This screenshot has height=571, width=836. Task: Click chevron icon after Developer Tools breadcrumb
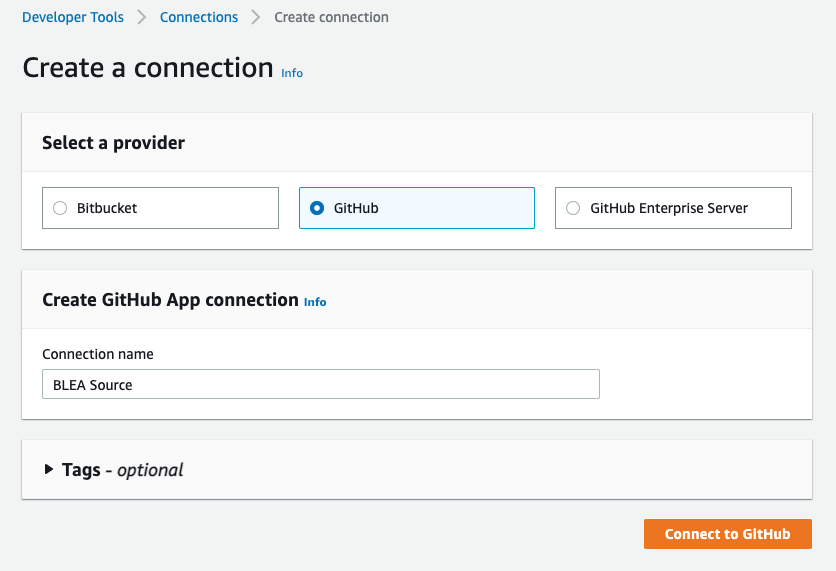[142, 17]
